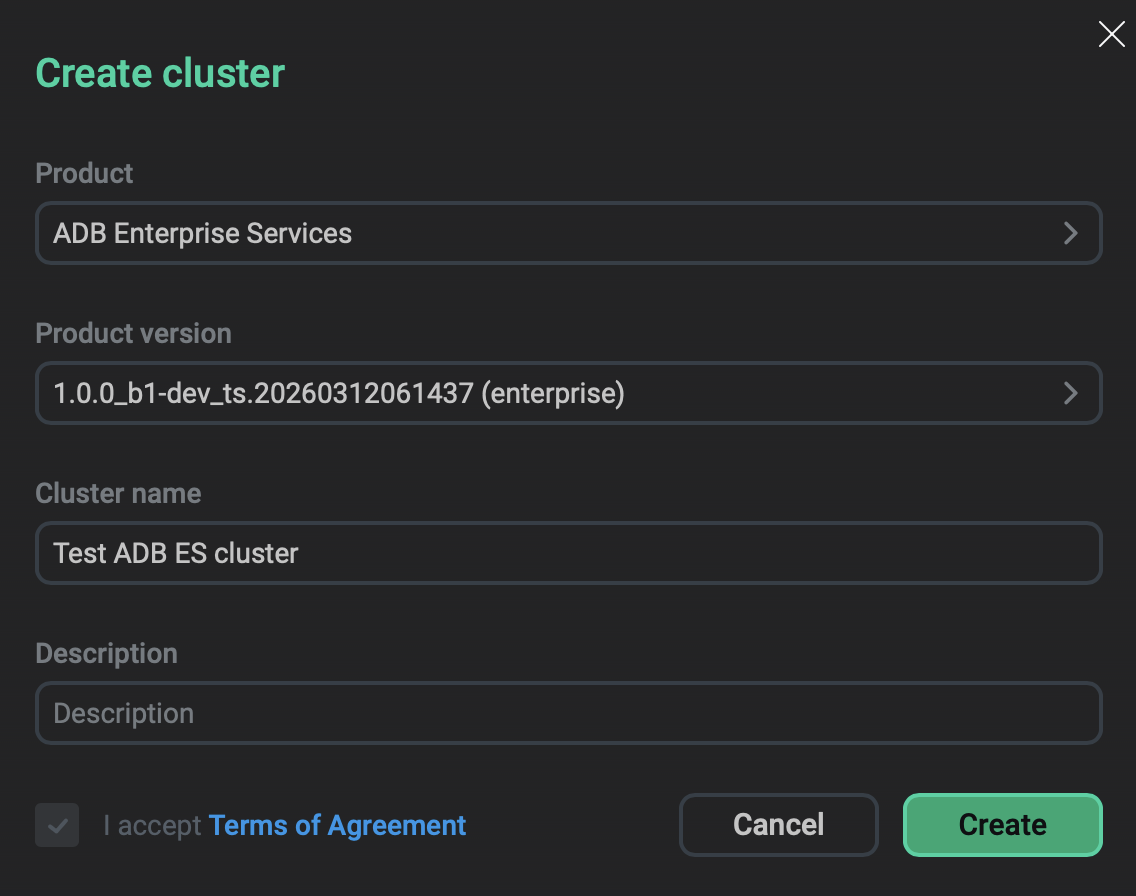Click the chevron beside ADB Enterprise Services
Image resolution: width=1136 pixels, height=896 pixels.
(x=1070, y=233)
